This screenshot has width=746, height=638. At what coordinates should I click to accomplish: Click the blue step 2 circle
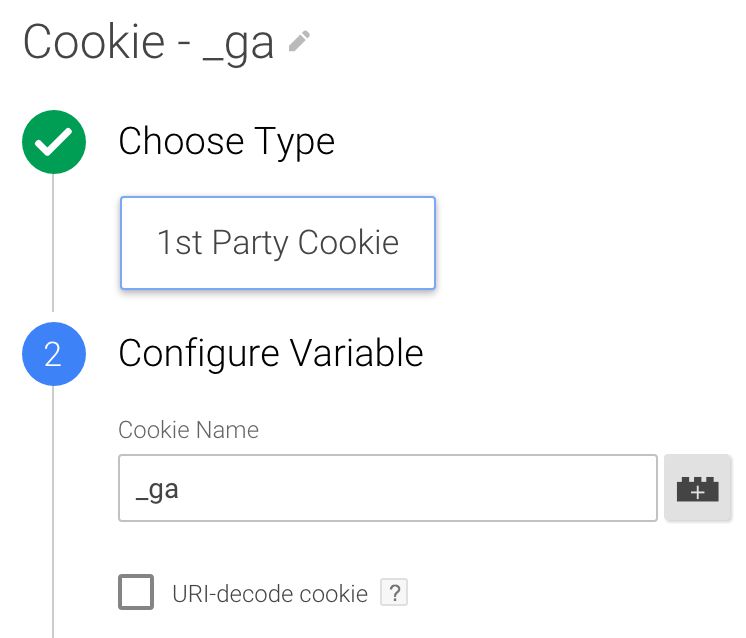54,353
